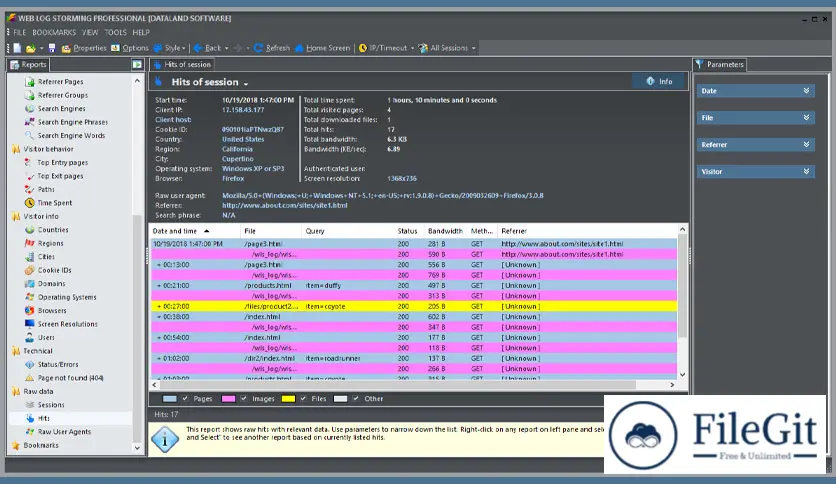The width and height of the screenshot is (836, 484).
Task: Open the VIEW menu
Action: [x=90, y=33]
